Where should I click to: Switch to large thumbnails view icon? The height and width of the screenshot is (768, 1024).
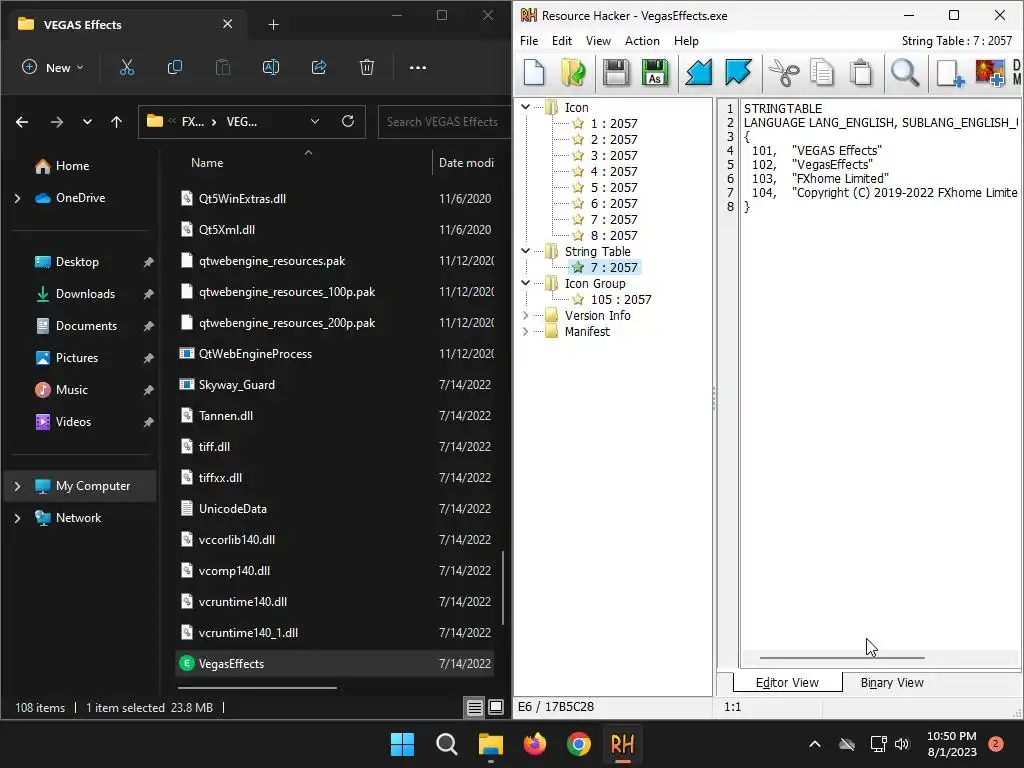[496, 707]
